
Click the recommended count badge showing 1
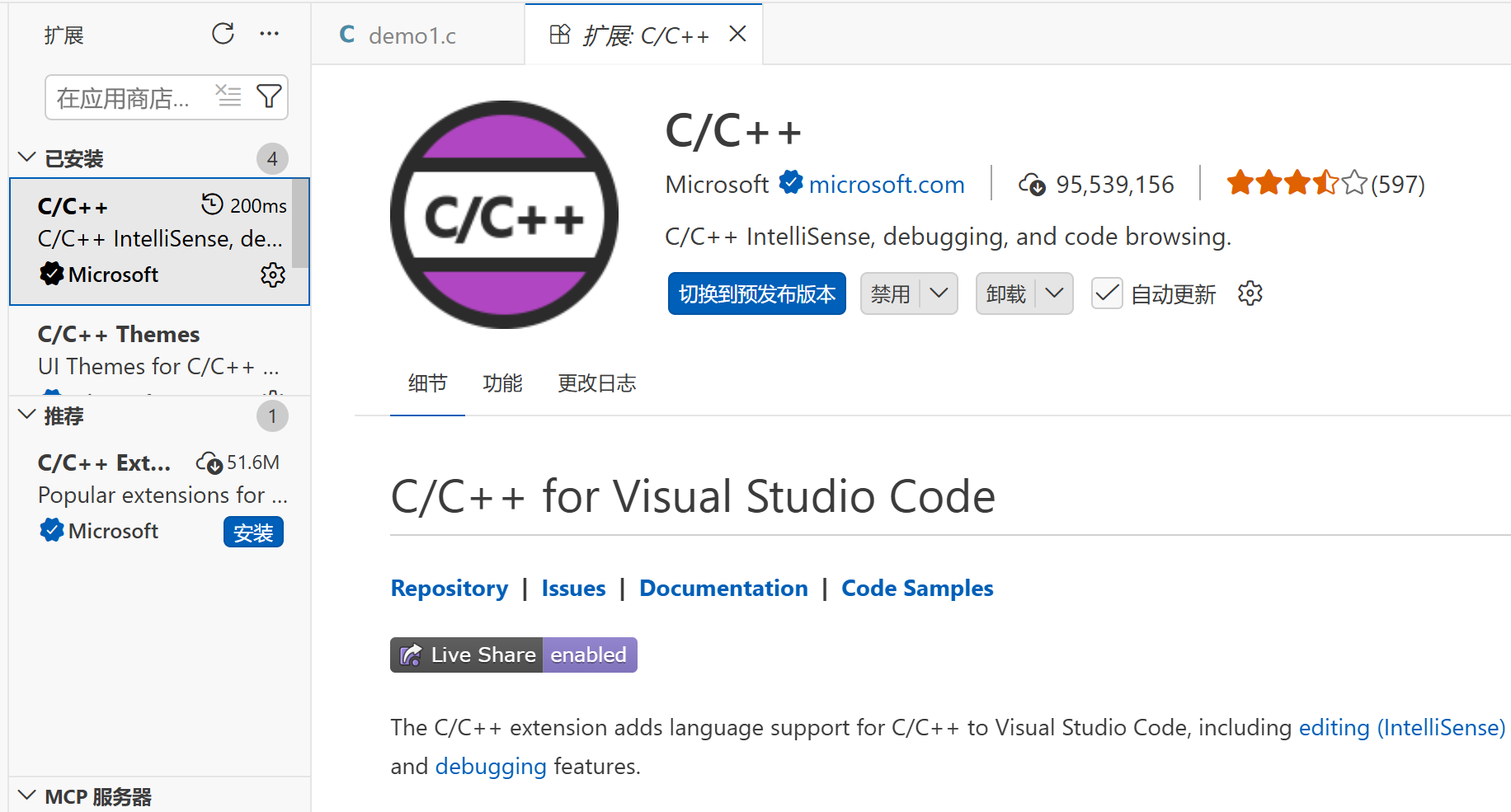click(x=272, y=415)
